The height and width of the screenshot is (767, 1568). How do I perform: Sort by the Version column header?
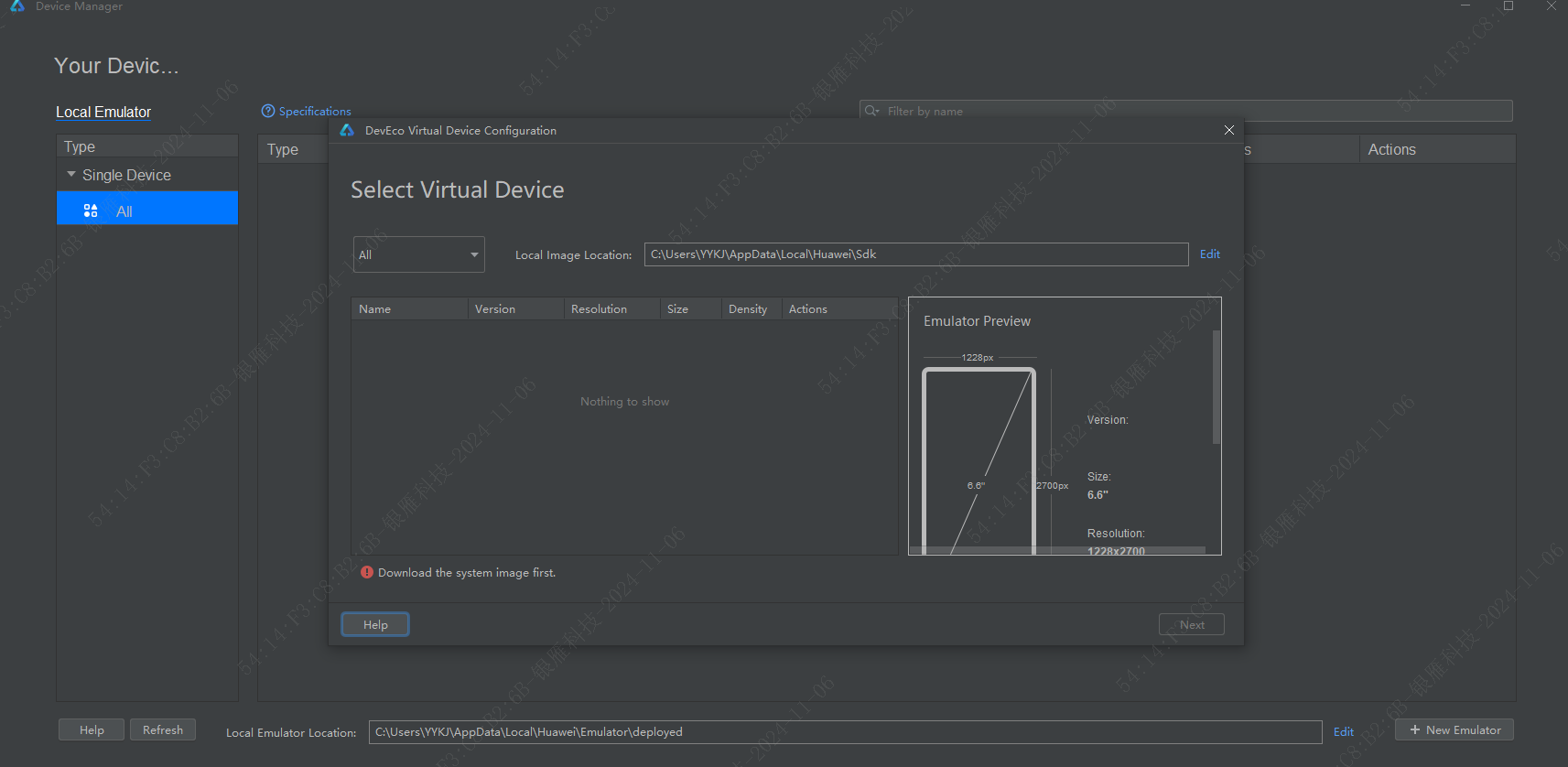coord(516,308)
